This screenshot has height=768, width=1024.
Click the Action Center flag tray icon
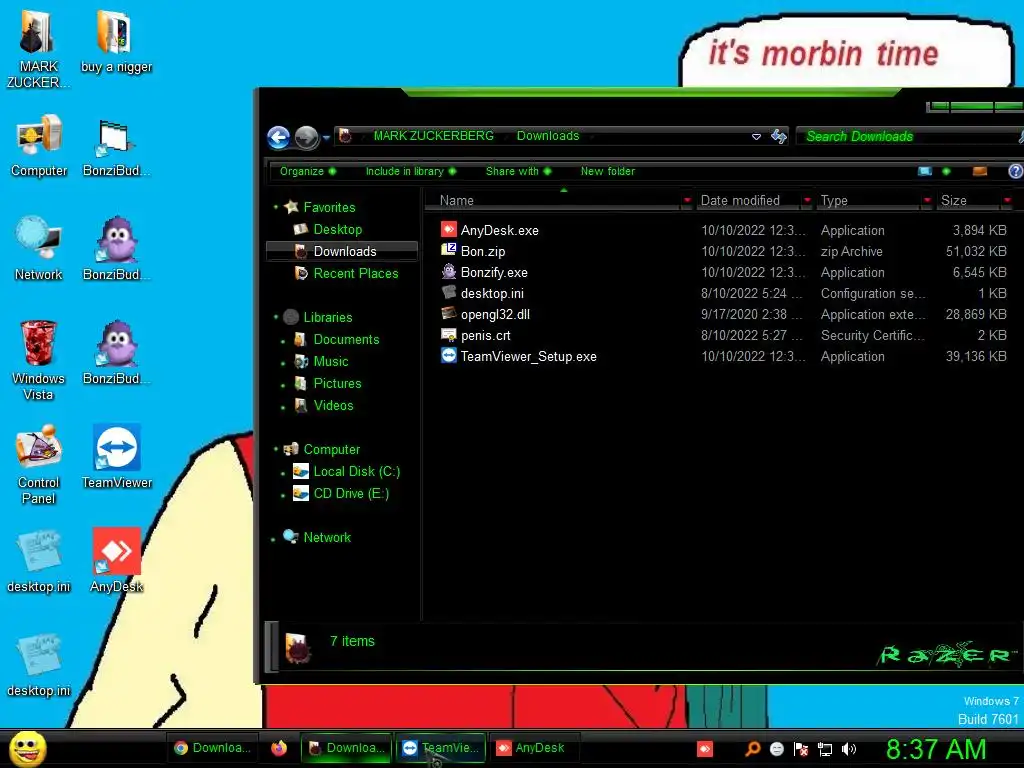(x=801, y=749)
